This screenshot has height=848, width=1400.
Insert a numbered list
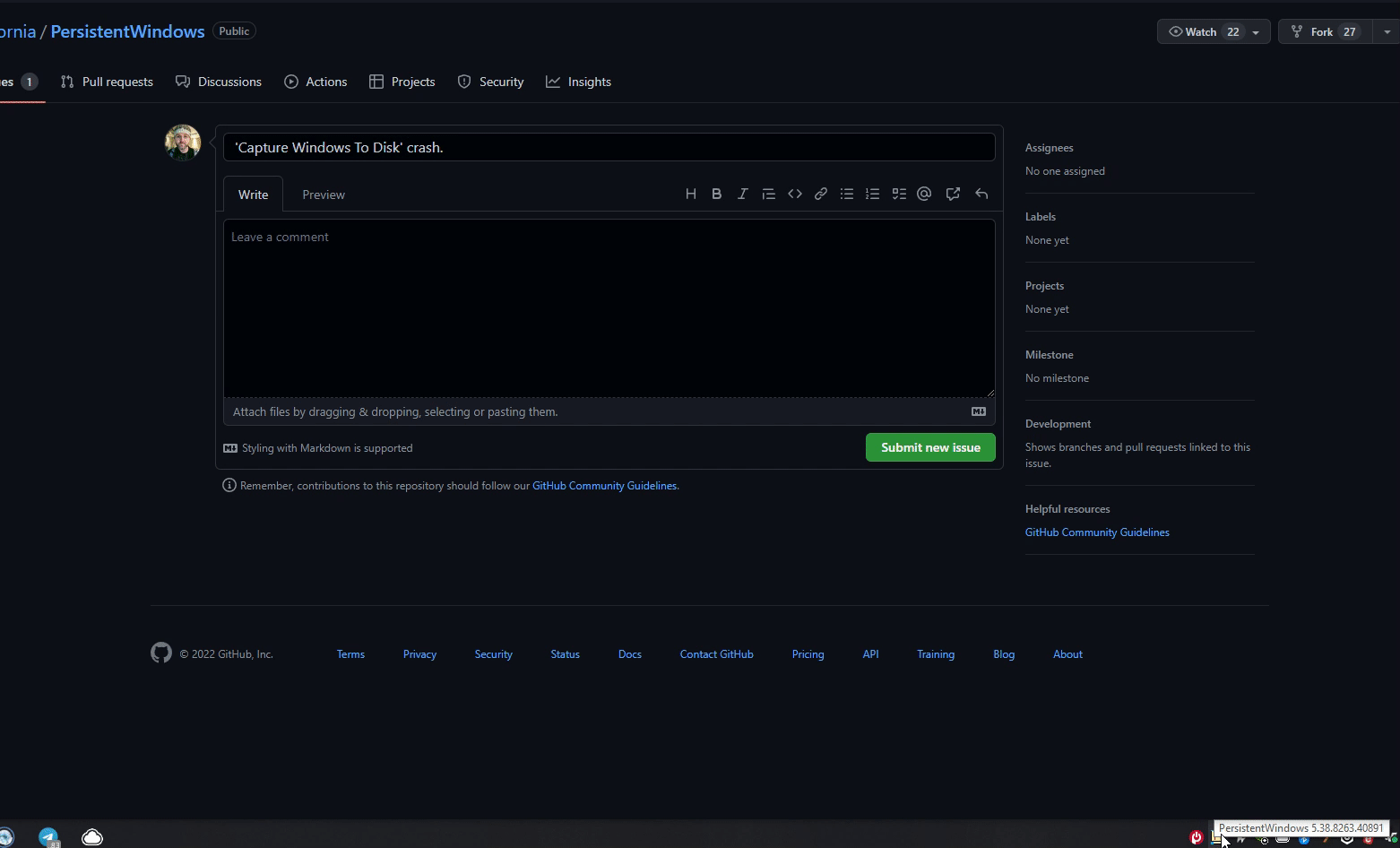pos(873,194)
